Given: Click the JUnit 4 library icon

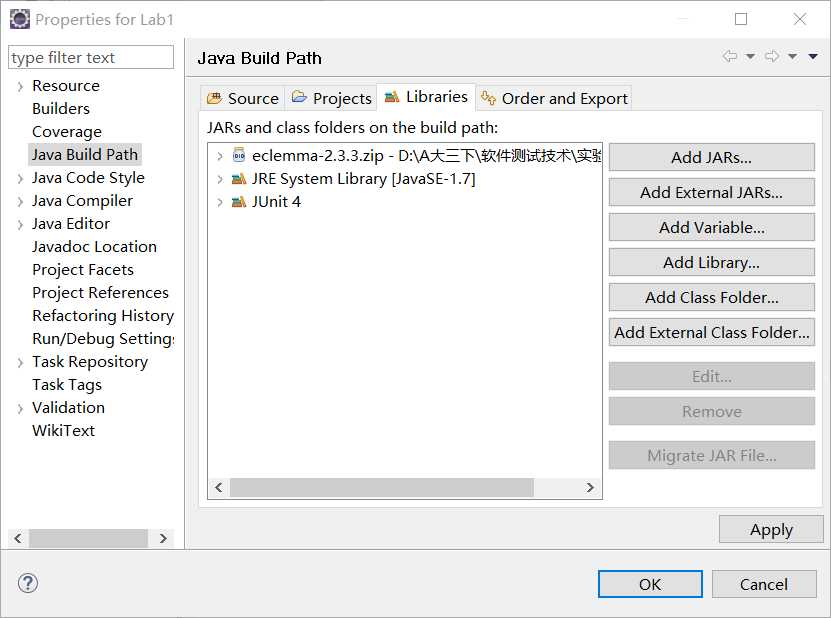Looking at the screenshot, I should 239,201.
